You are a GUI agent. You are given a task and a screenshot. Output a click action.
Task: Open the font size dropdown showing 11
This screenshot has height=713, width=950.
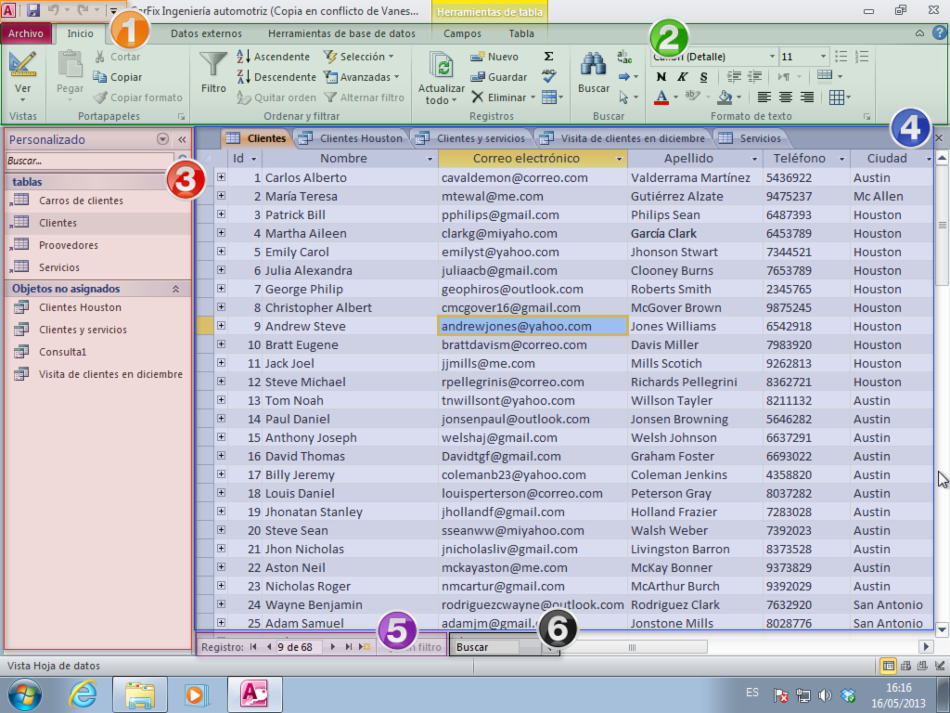pyautogui.click(x=822, y=56)
